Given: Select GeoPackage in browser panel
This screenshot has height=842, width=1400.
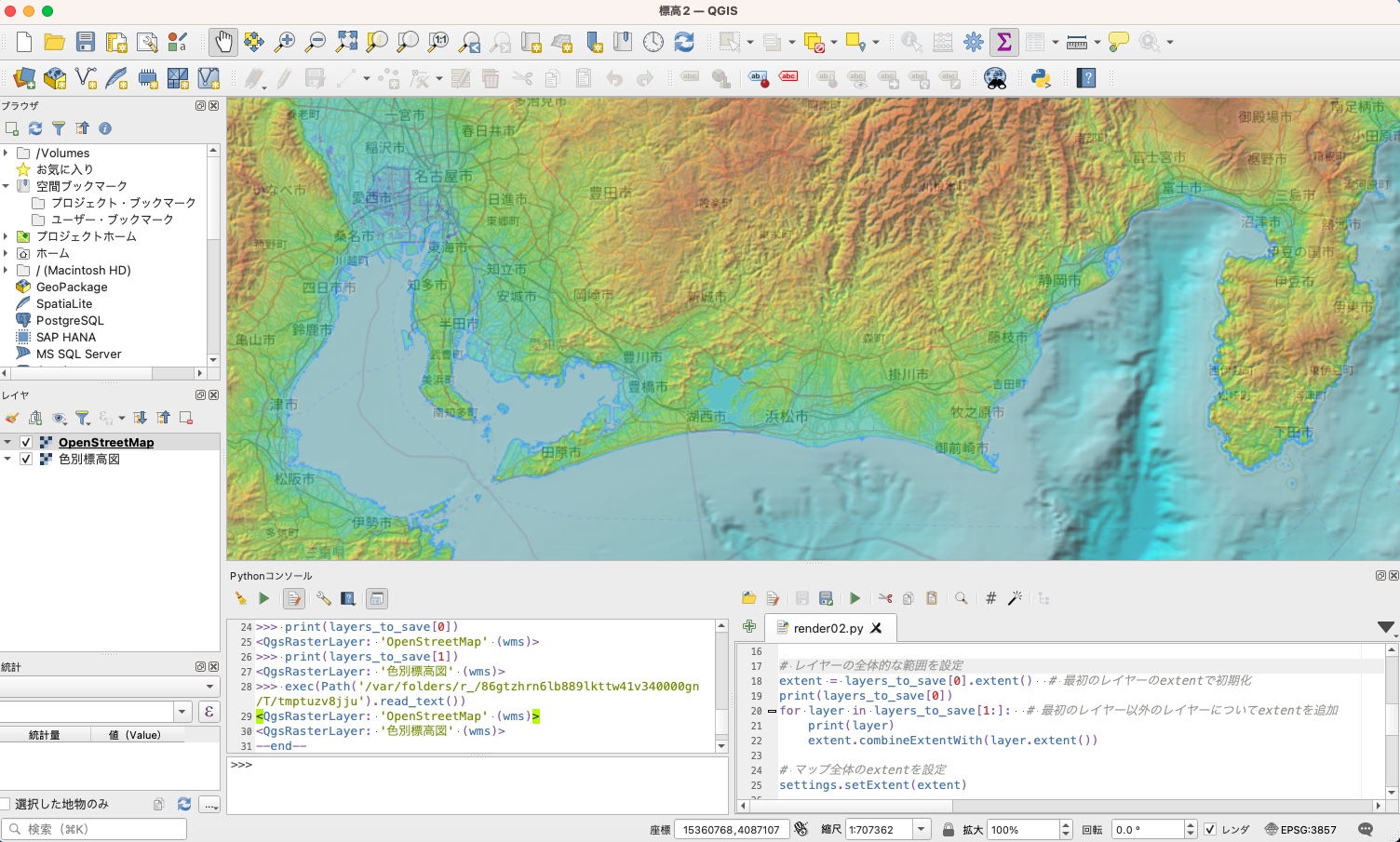Looking at the screenshot, I should [x=71, y=287].
